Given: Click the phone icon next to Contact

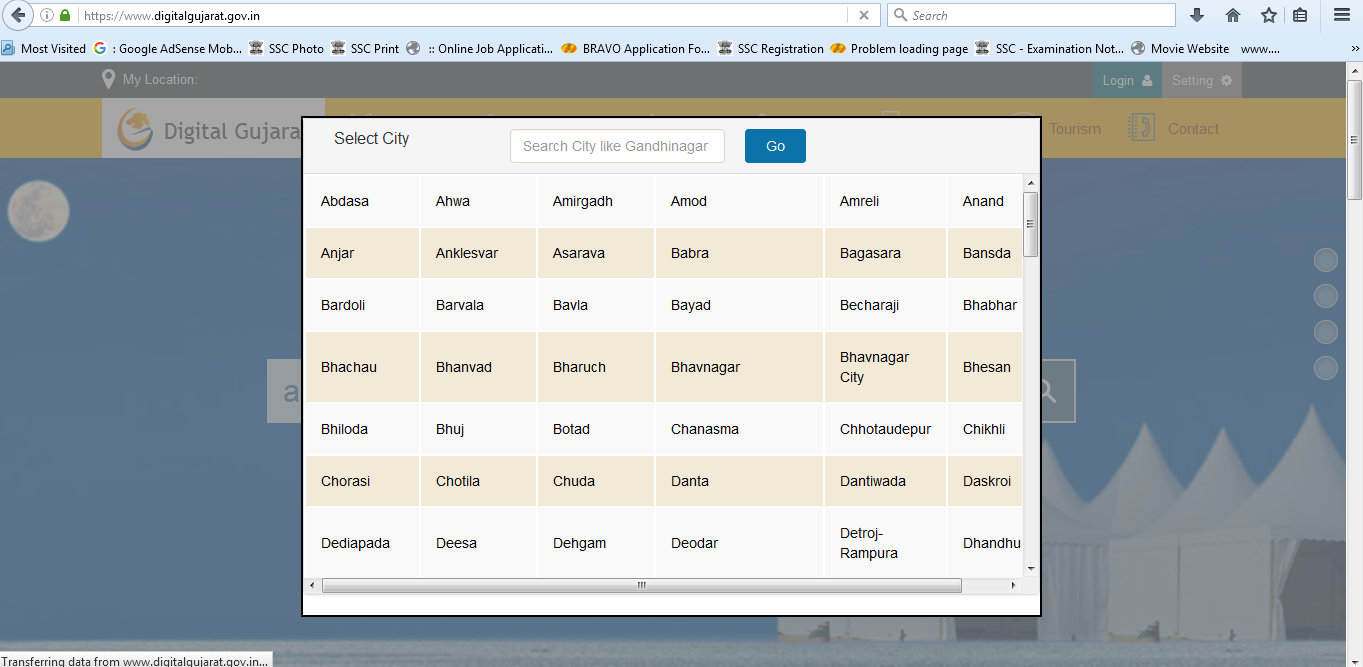Looking at the screenshot, I should pos(1141,128).
